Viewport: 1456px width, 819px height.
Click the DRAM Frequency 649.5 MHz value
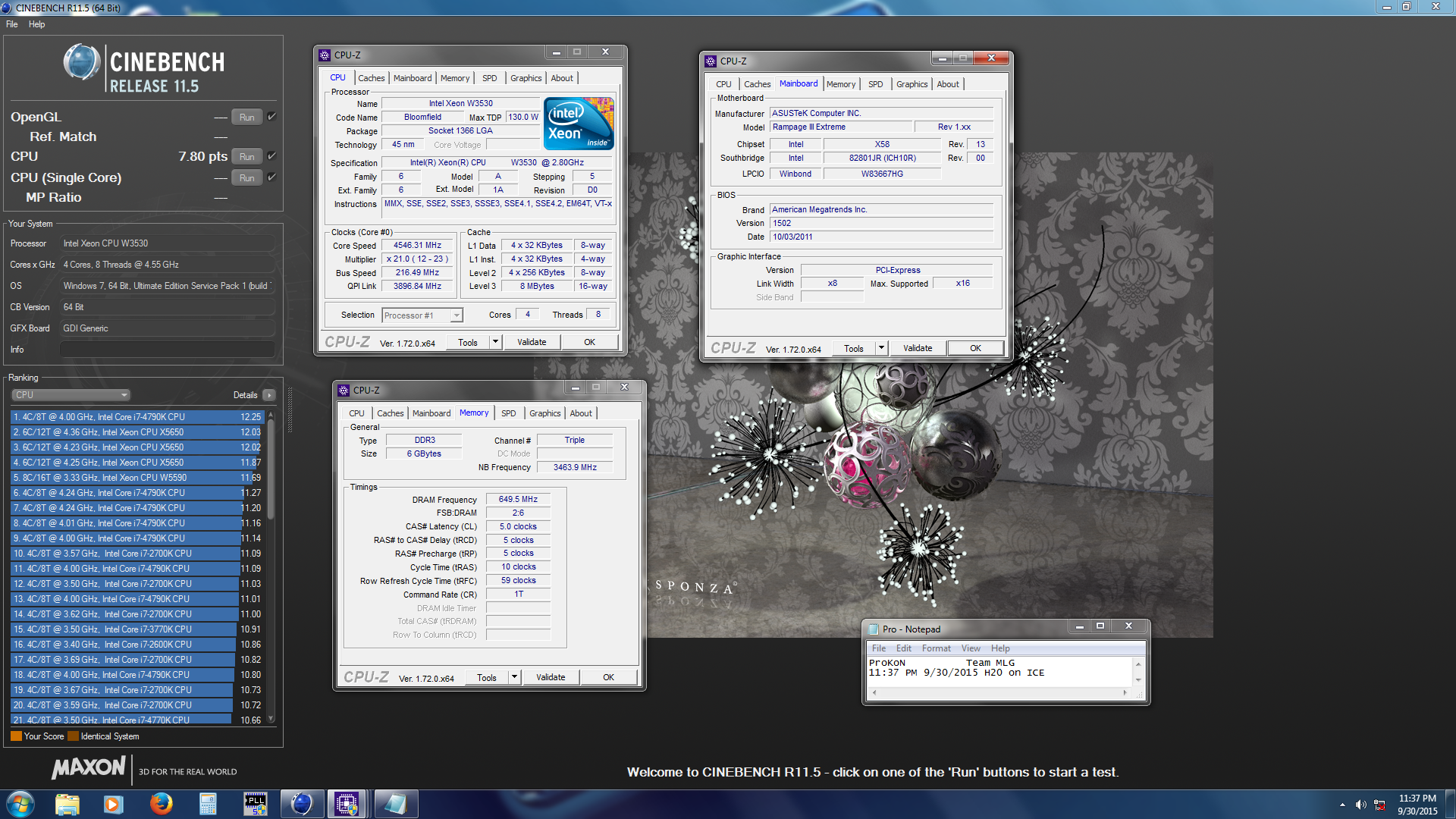pos(518,499)
